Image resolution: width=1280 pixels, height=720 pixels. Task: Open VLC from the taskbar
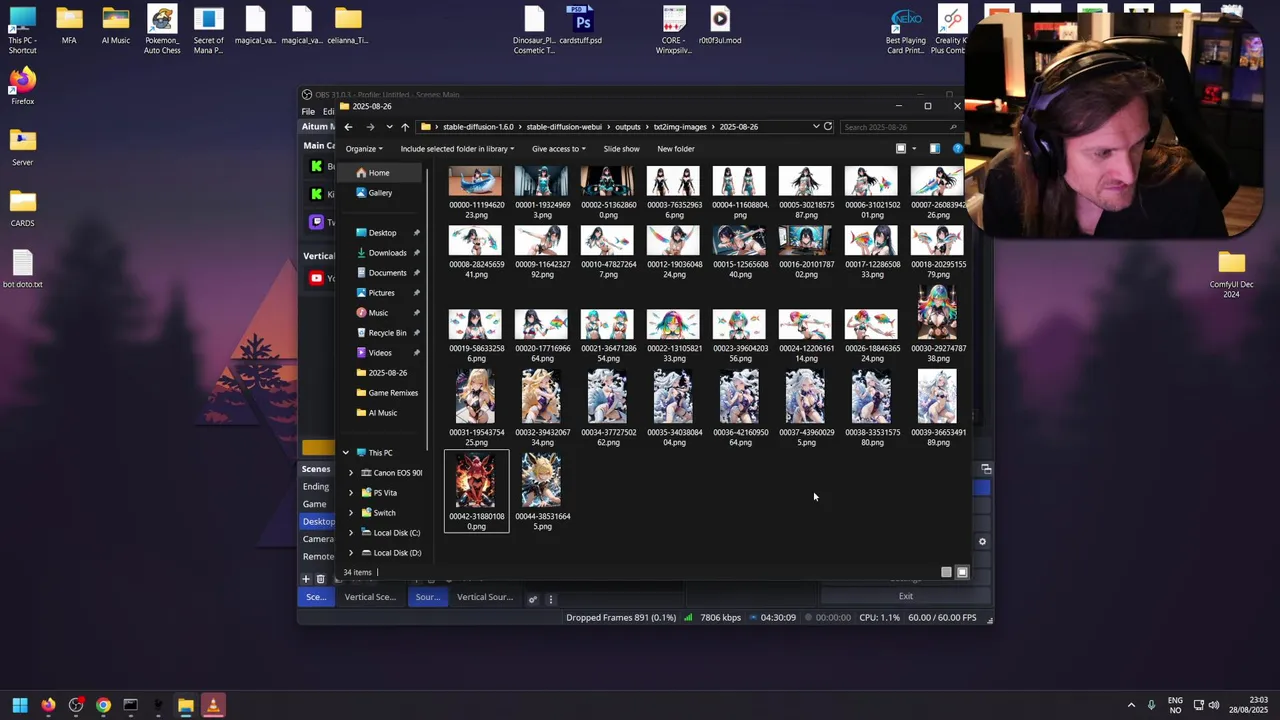pyautogui.click(x=212, y=705)
